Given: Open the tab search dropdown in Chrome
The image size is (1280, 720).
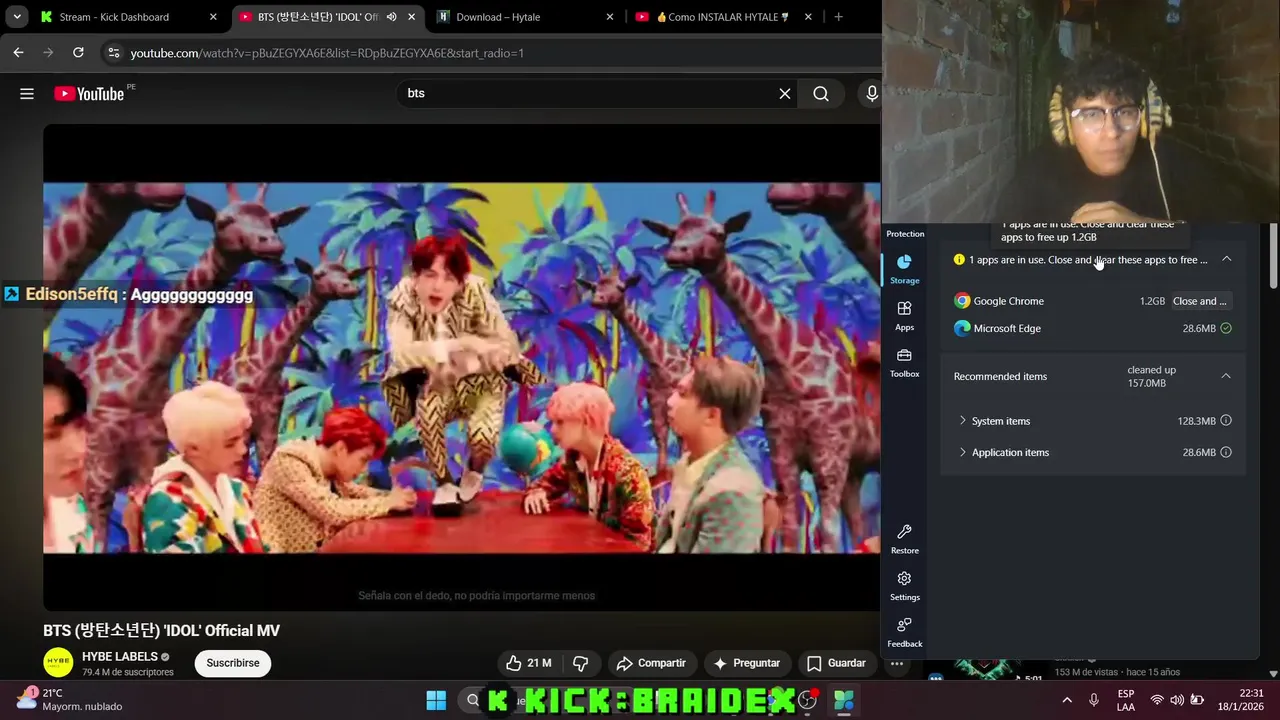Looking at the screenshot, I should (x=17, y=17).
